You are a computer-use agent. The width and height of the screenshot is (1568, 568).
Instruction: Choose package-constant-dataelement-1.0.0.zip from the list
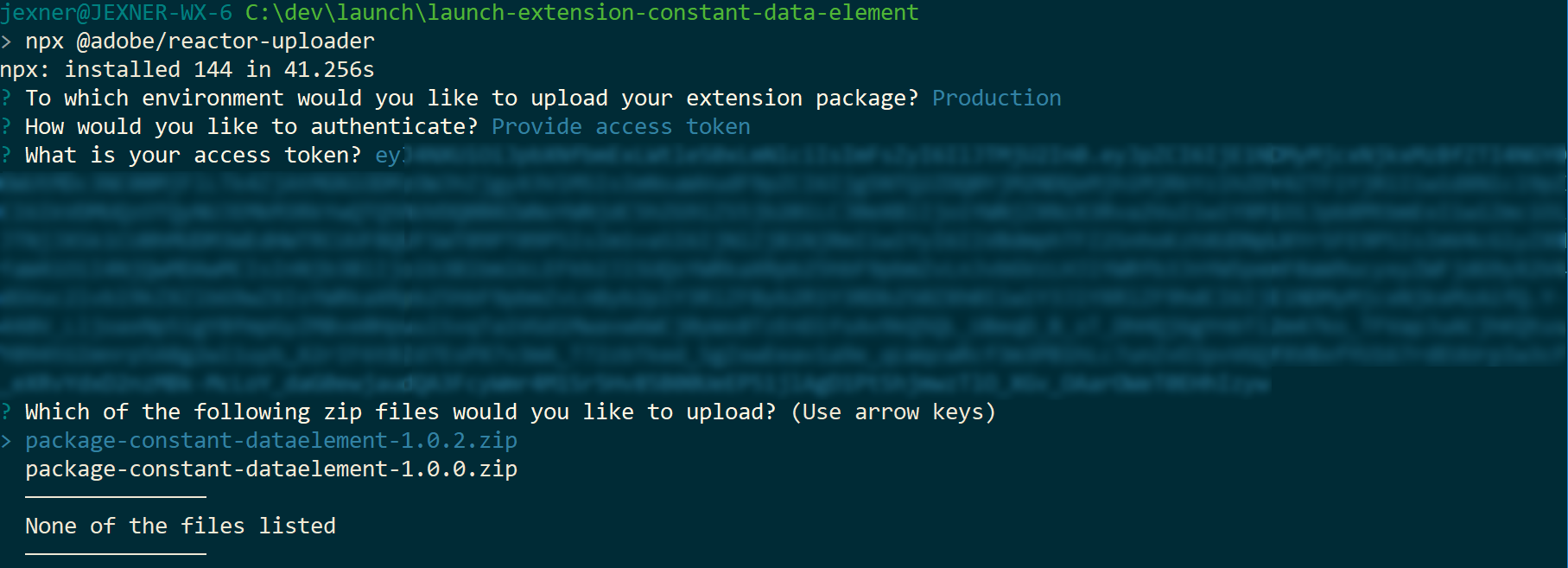270,469
